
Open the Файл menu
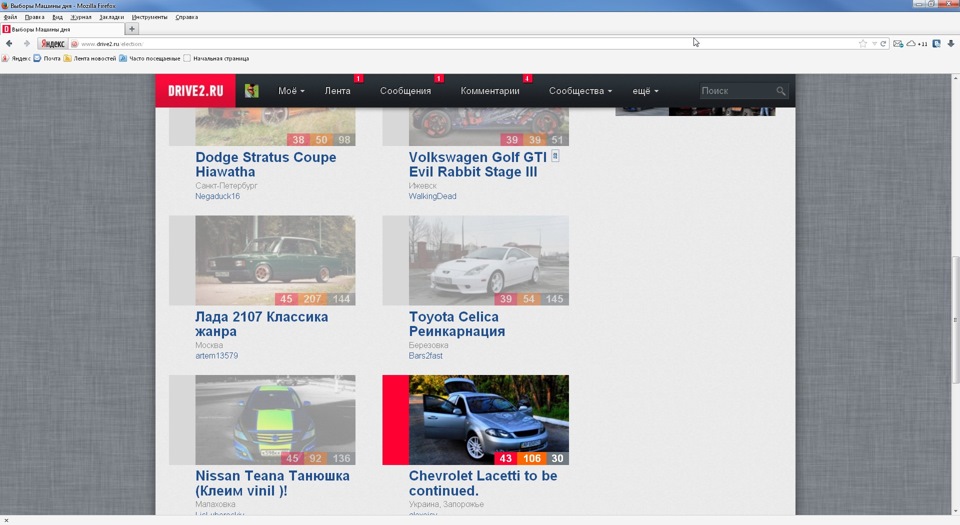point(10,17)
